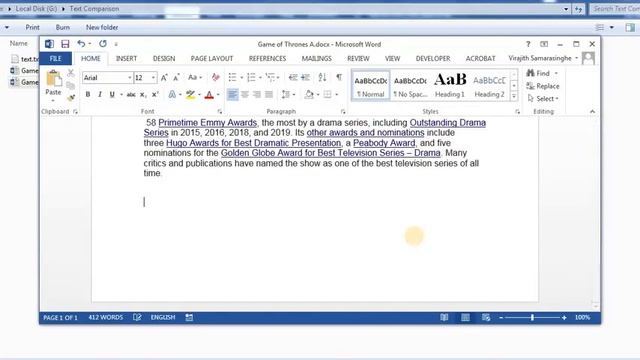Click the Save icon in Quick Access Toolbar

coord(65,44)
